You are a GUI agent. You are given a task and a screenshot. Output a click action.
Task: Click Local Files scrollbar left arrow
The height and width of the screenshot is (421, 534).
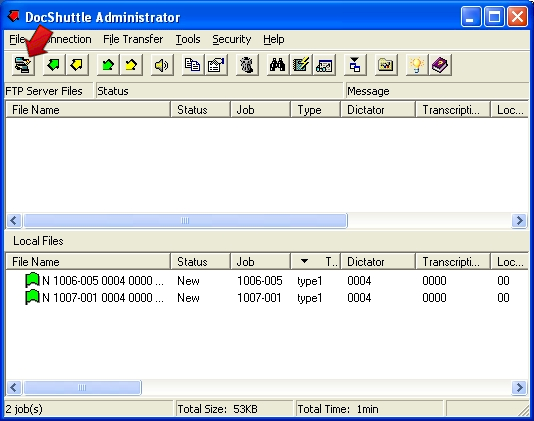click(14, 387)
